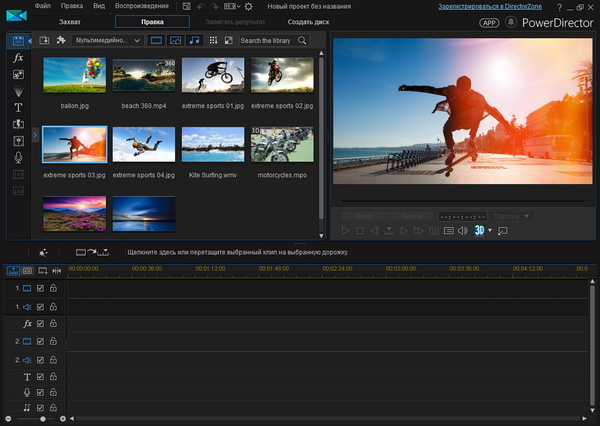The image size is (600, 426).
Task: Open the Файл menu
Action: 42,6
